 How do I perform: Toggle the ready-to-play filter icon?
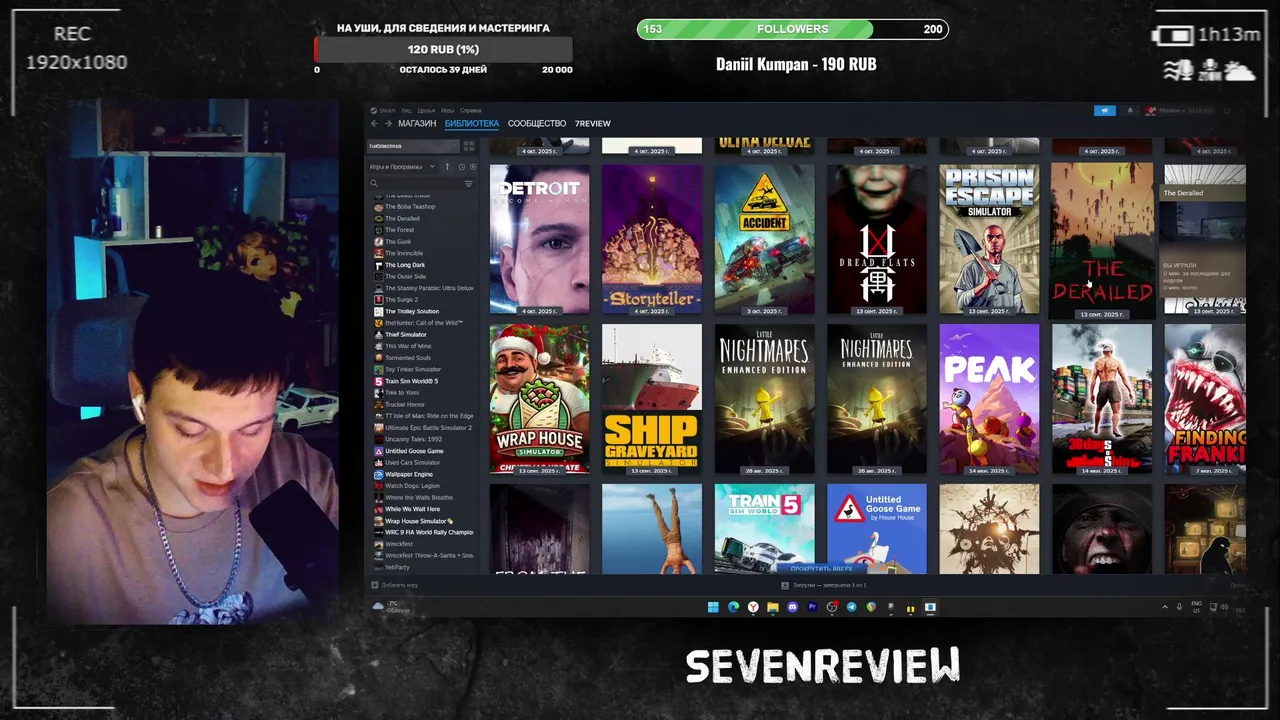[473, 167]
